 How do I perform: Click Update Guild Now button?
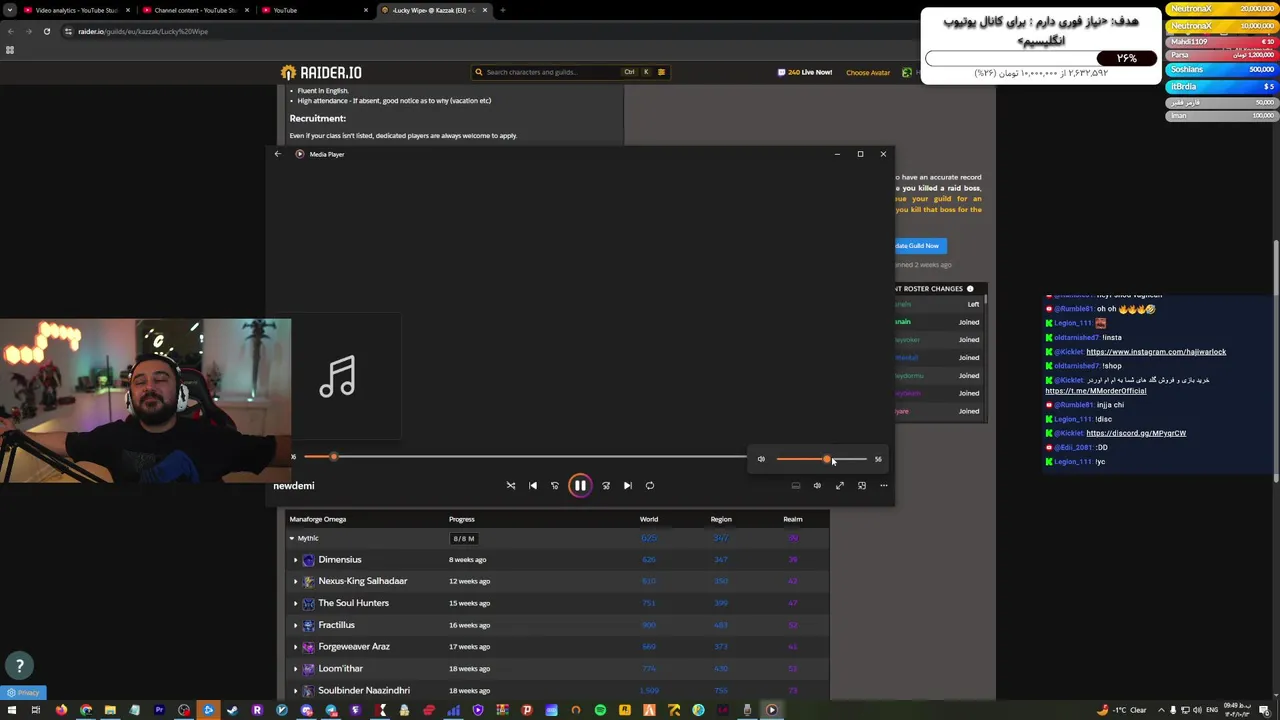coord(918,245)
